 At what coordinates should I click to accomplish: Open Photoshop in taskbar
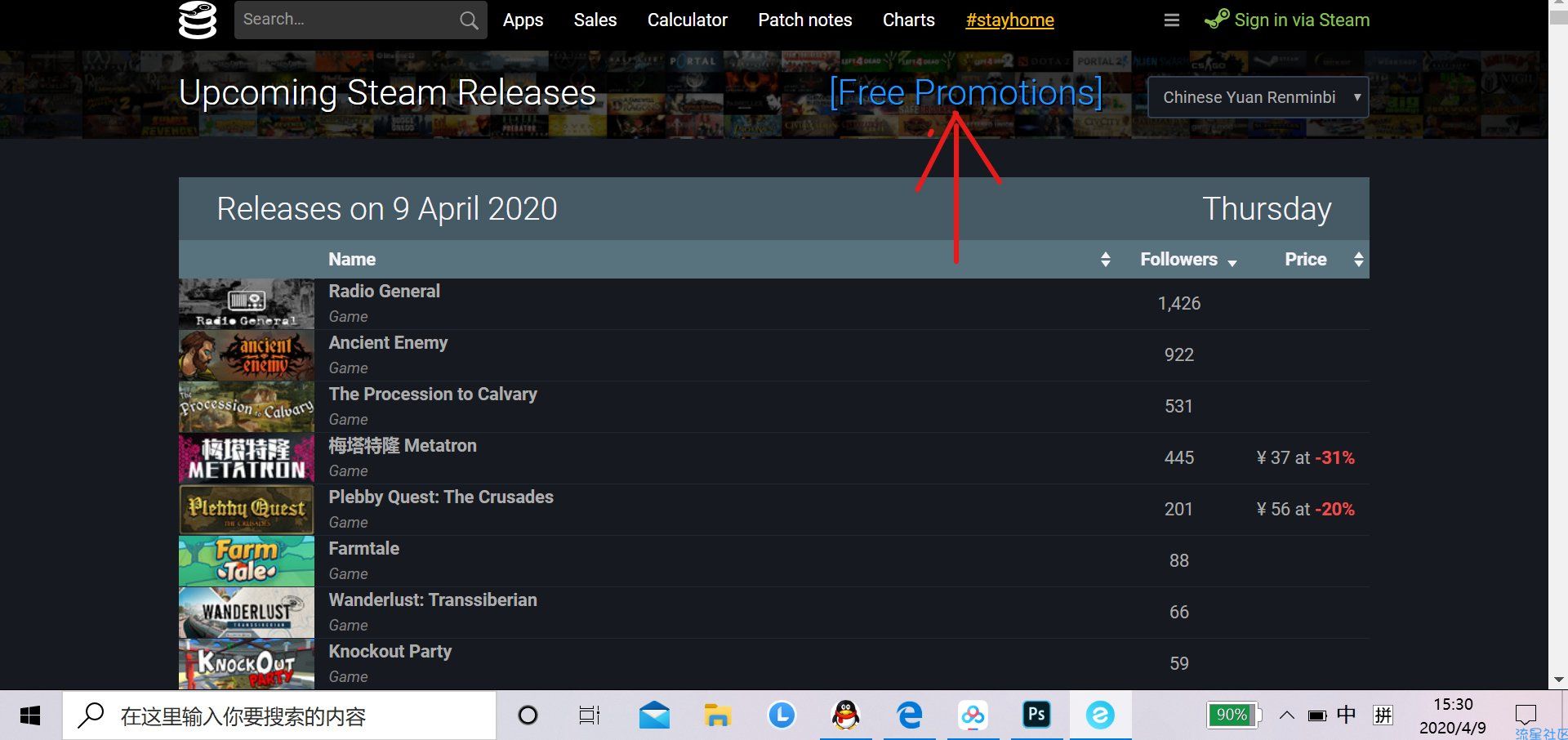1036,716
